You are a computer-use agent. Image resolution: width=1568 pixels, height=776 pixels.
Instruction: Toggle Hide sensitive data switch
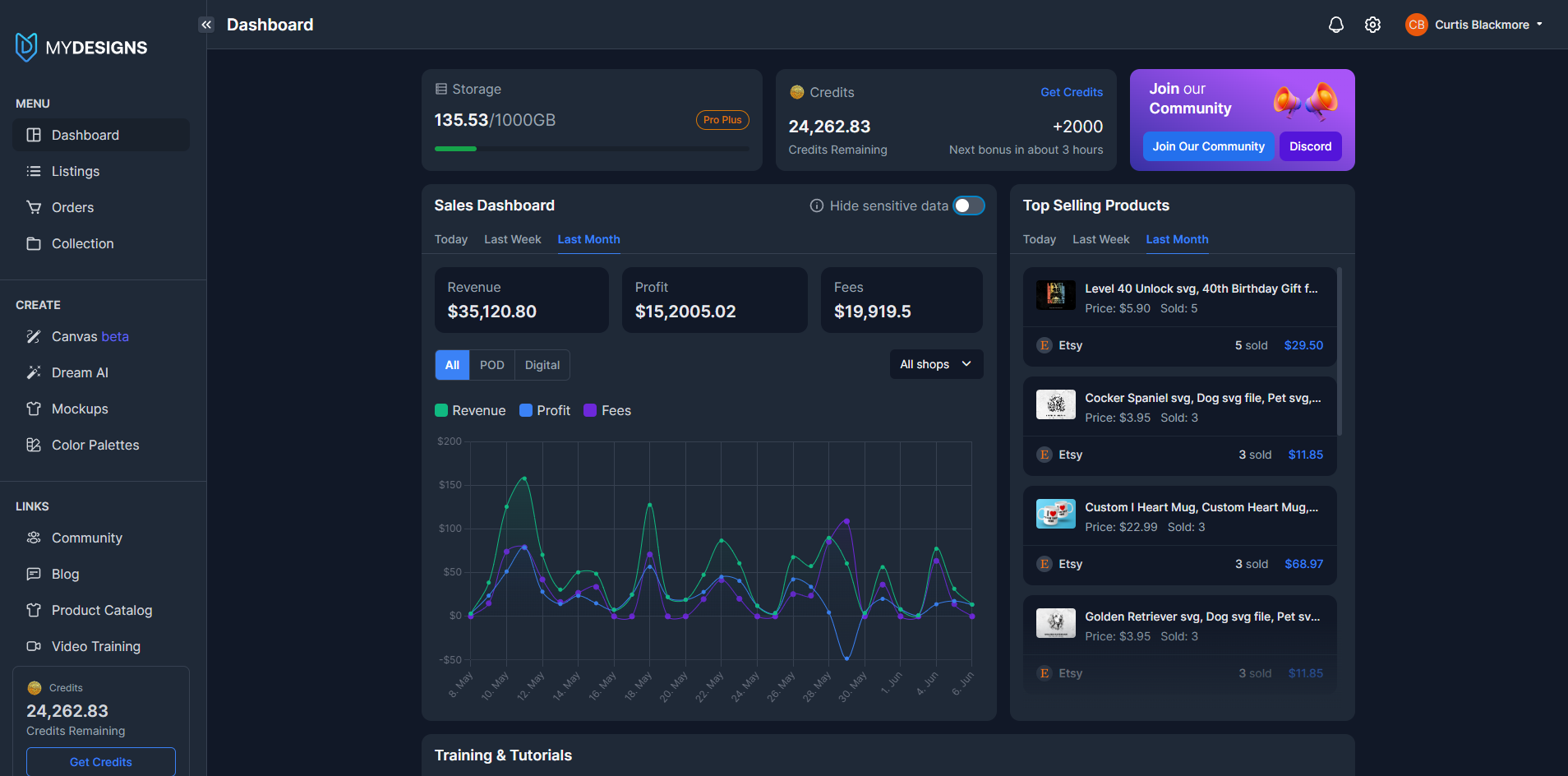[968, 206]
